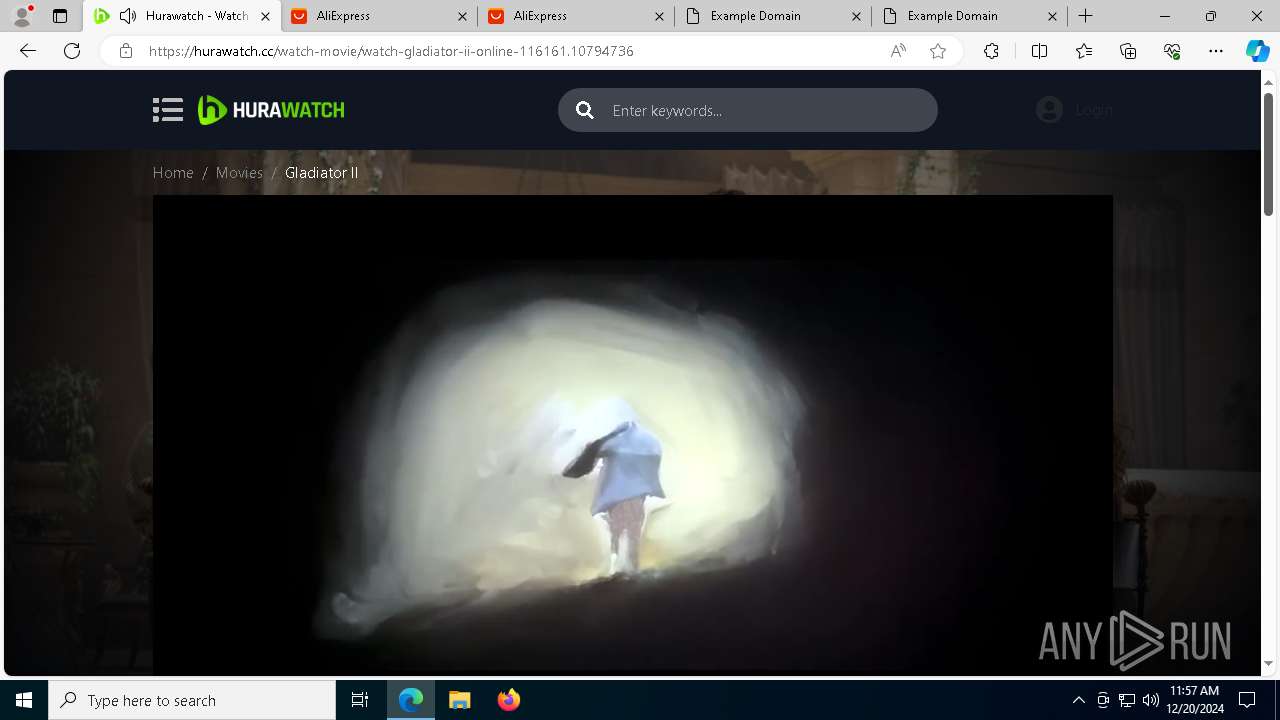Click the address bar URL
The width and height of the screenshot is (1280, 720).
(391, 51)
